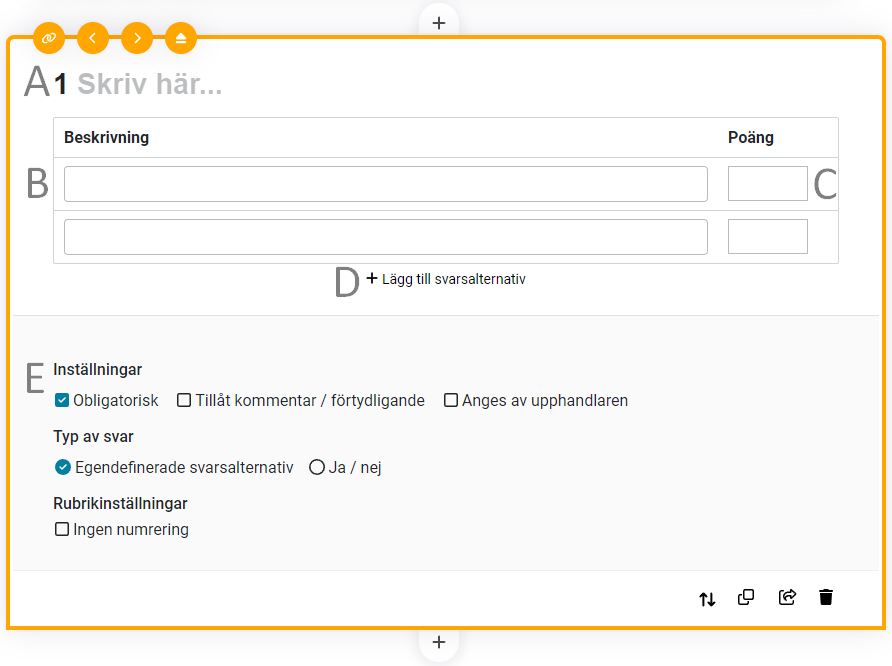Duplicate the question with the copy icon
This screenshot has width=892, height=666.
(x=746, y=598)
